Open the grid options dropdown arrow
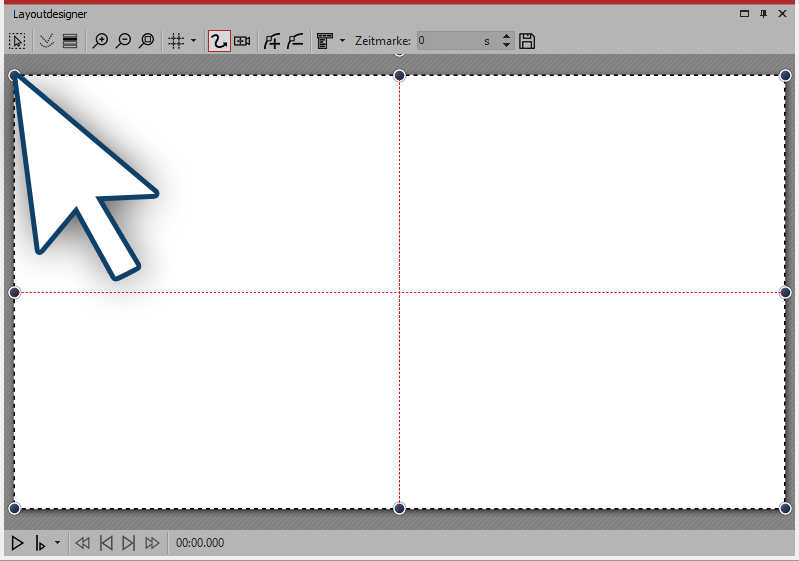This screenshot has height=561, width=799. pyautogui.click(x=193, y=41)
